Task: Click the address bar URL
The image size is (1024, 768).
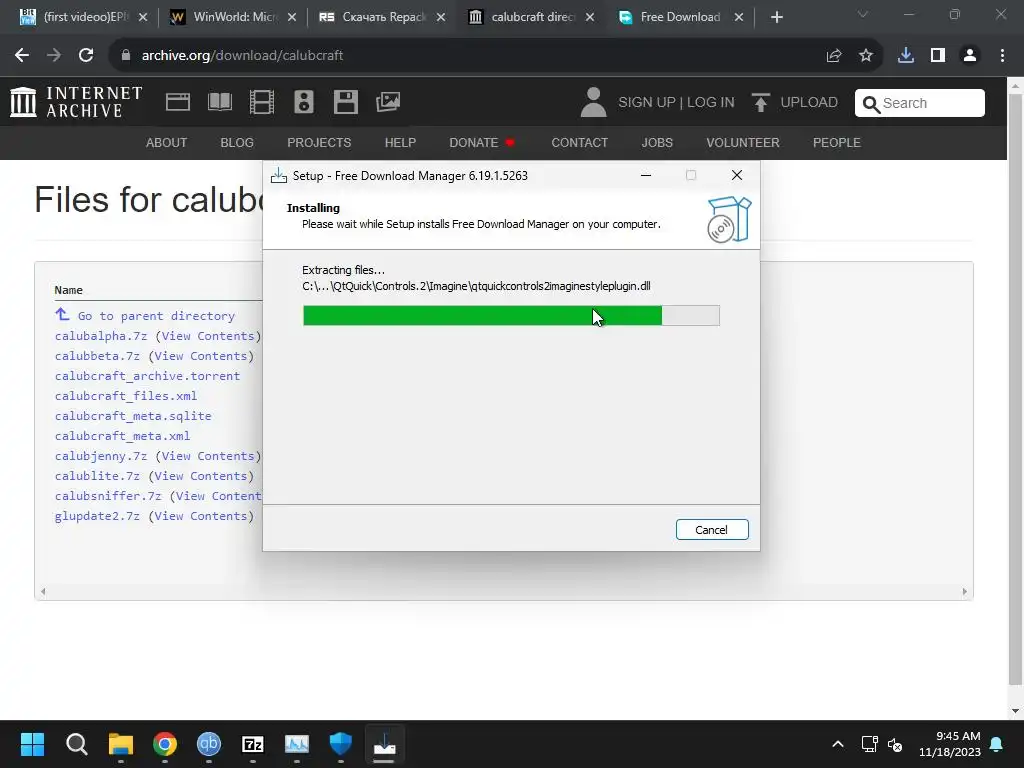Action: [242, 56]
